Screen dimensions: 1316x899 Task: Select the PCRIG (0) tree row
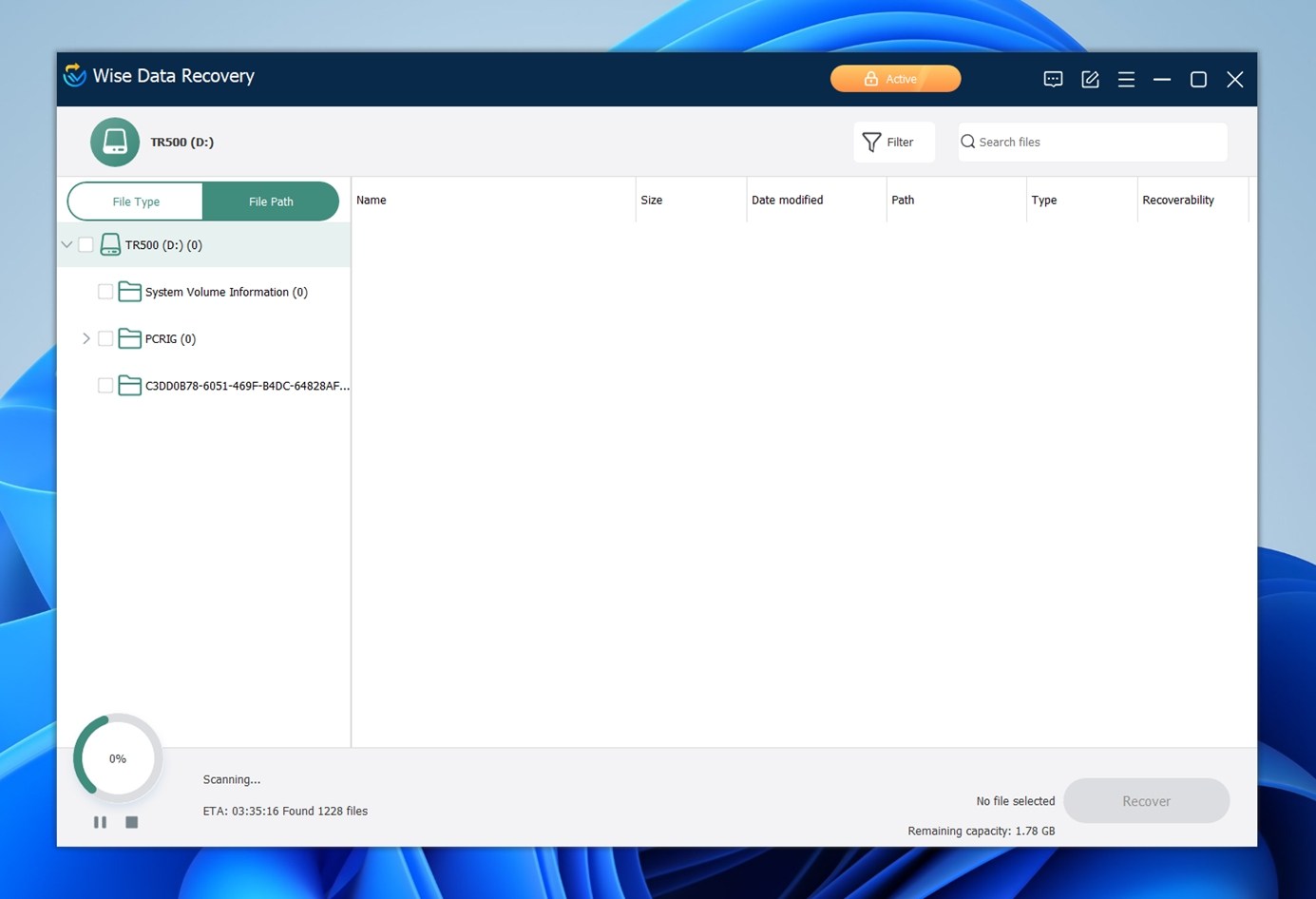coord(204,338)
